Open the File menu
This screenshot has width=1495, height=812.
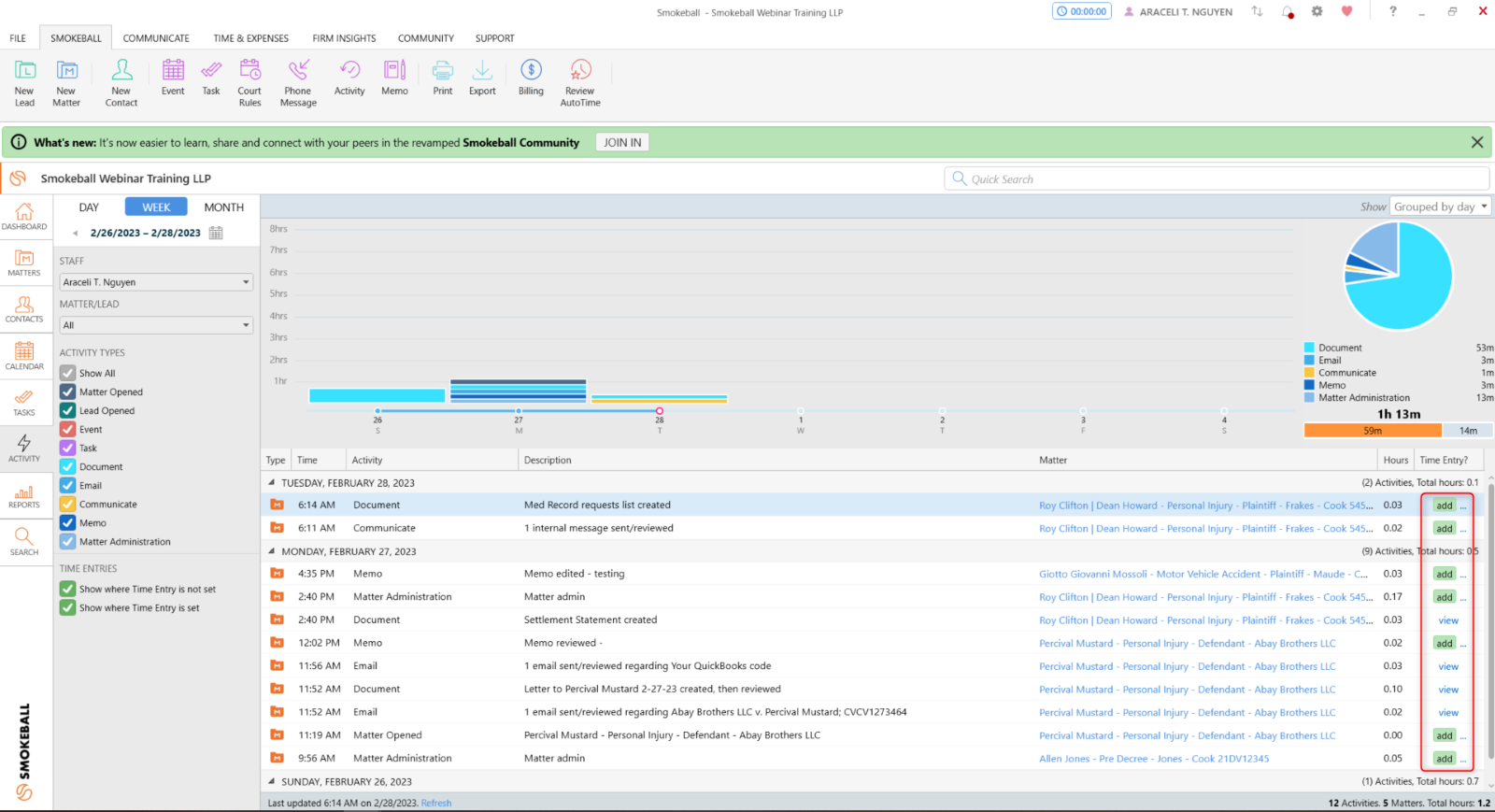tap(18, 38)
